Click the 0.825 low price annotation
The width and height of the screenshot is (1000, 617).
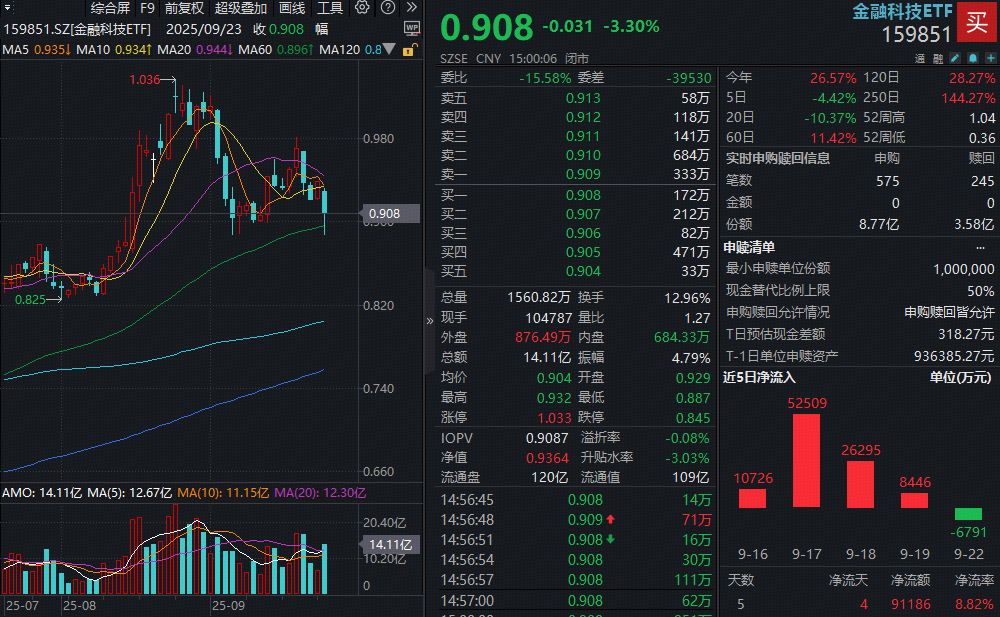coord(30,300)
